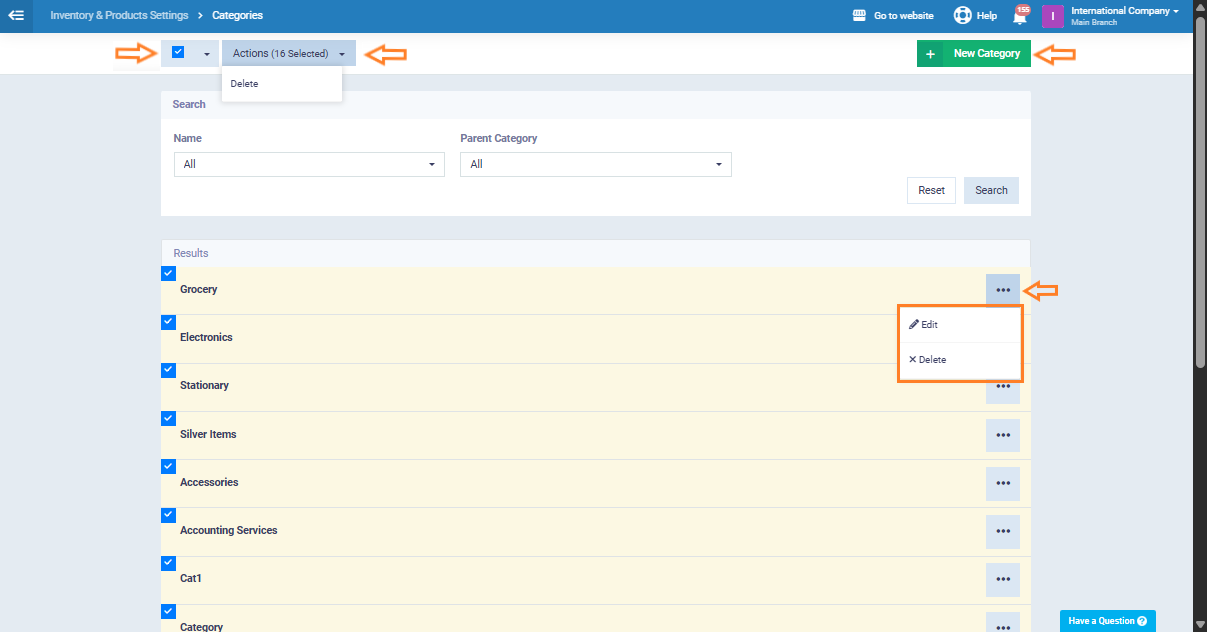The image size is (1207, 632).
Task: Open three-dots menu for Accounting Services
Action: pos(1002,531)
